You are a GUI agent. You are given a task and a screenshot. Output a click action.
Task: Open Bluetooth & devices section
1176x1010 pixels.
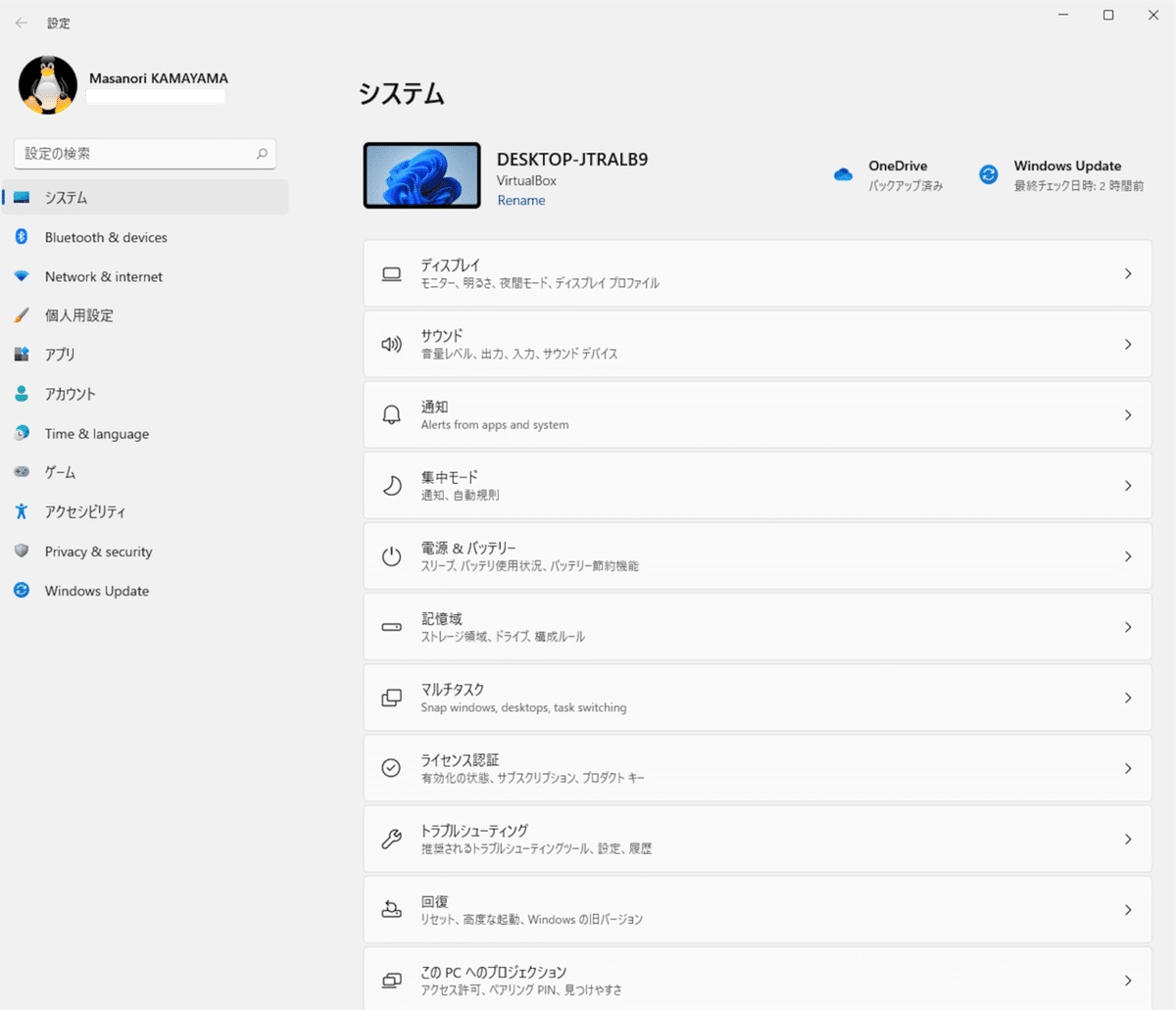pyautogui.click(x=145, y=237)
